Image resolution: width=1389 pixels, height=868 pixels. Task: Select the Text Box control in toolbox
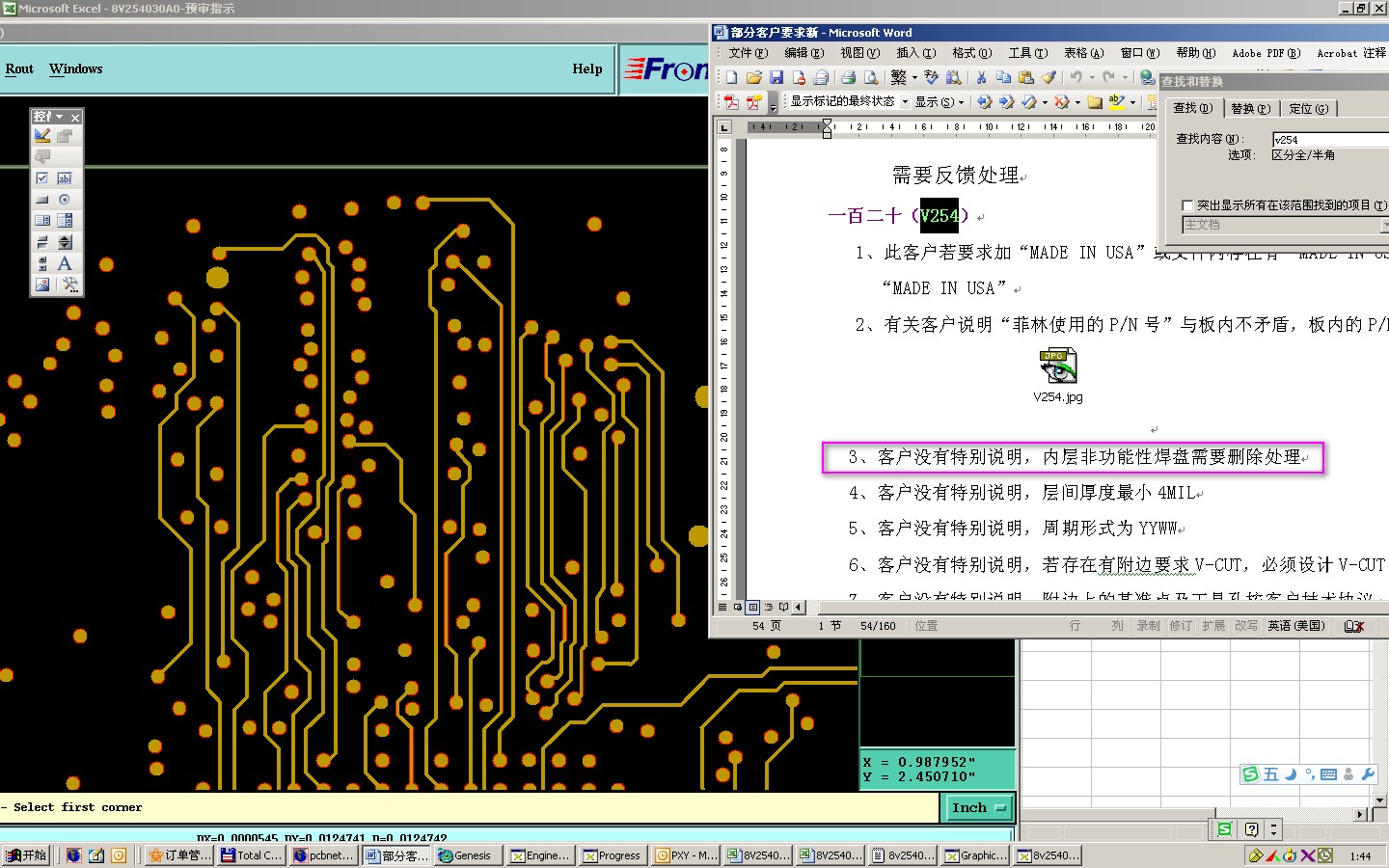65,178
